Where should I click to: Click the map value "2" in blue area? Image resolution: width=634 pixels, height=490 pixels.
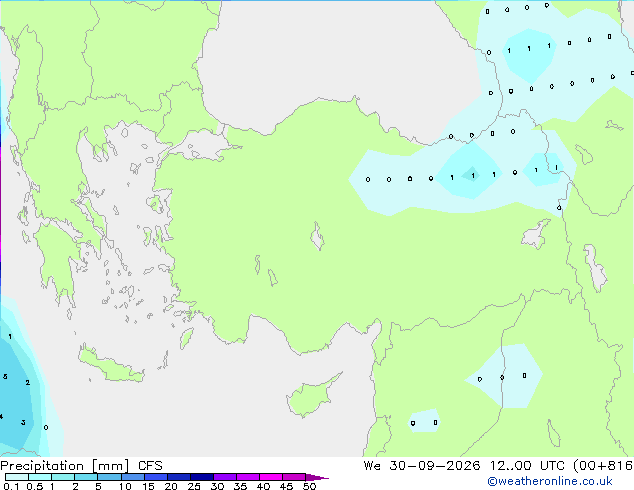point(27,382)
